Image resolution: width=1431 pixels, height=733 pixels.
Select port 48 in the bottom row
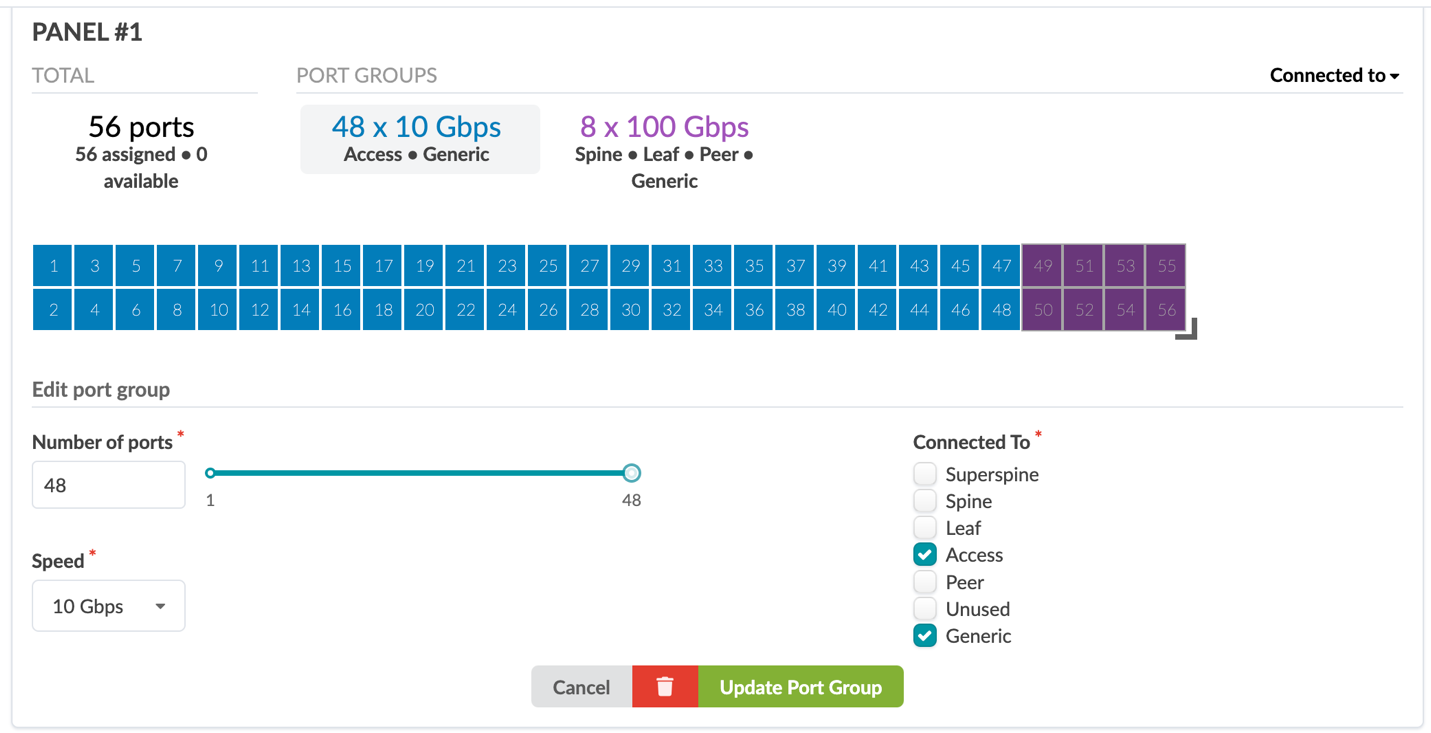[1001, 310]
